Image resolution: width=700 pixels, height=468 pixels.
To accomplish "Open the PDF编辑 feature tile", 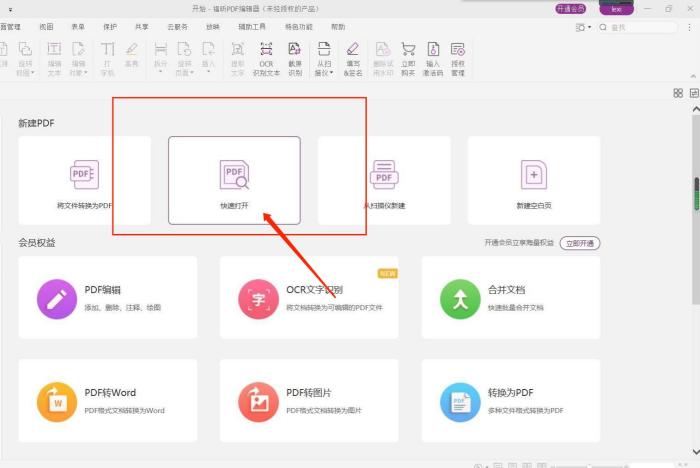I will 108,298.
